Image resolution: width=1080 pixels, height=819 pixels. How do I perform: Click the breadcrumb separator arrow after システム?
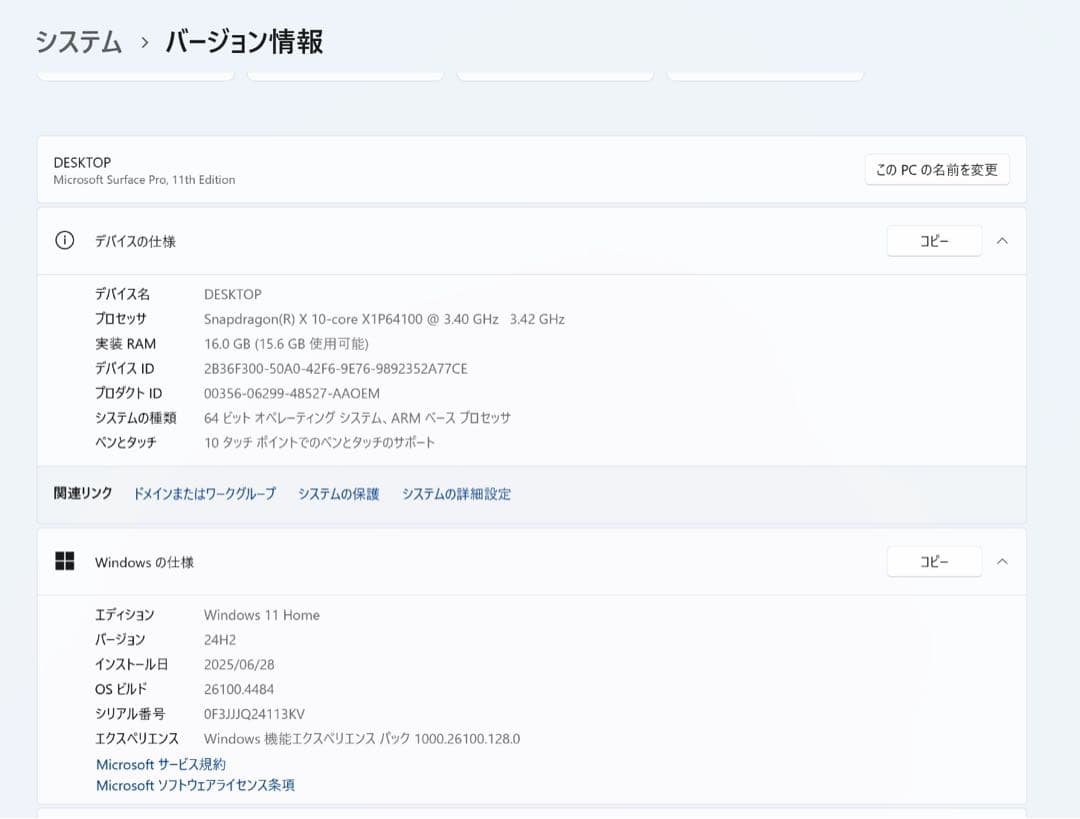click(x=144, y=43)
